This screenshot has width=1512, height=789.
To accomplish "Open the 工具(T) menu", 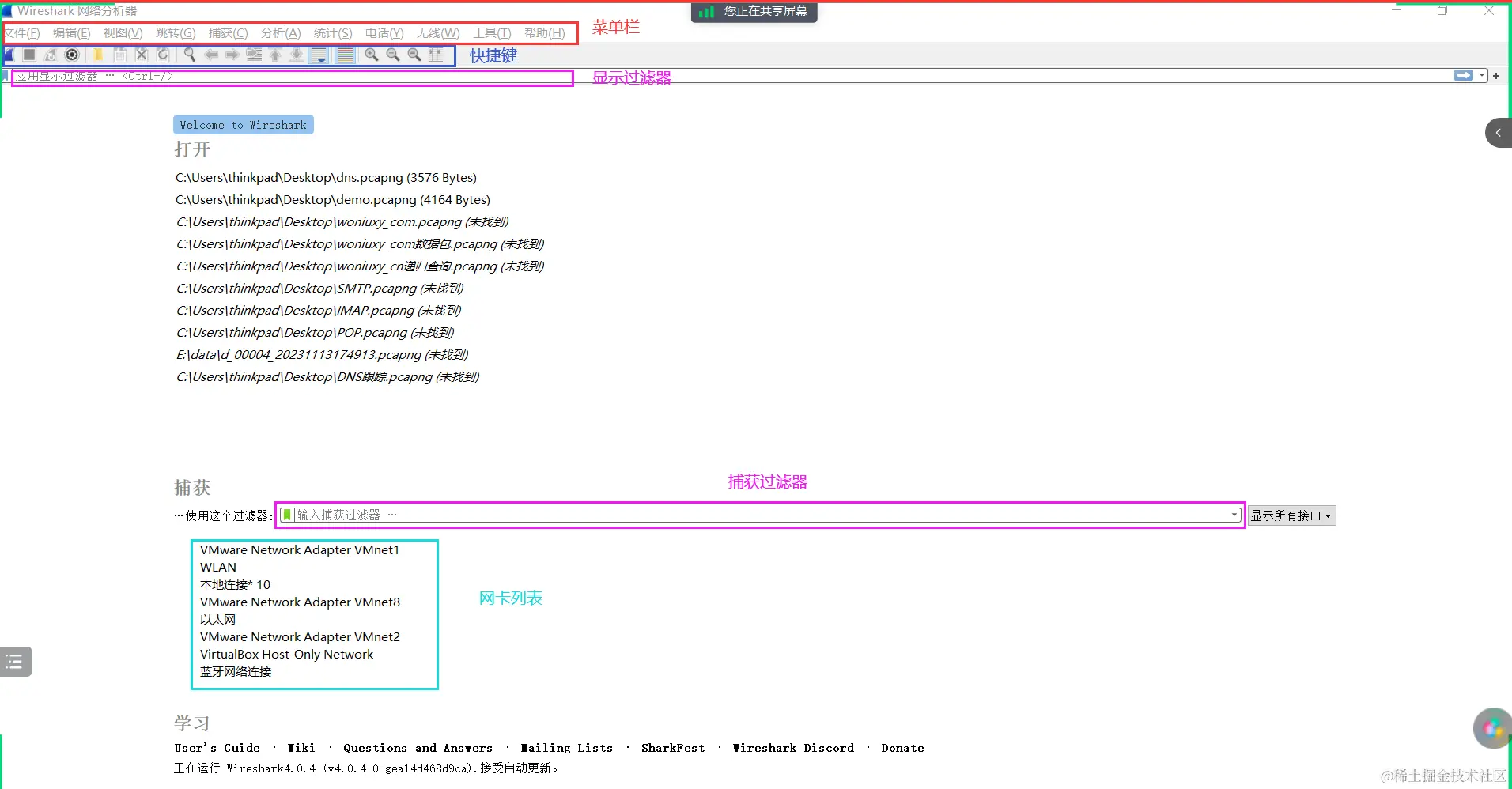I will (492, 33).
